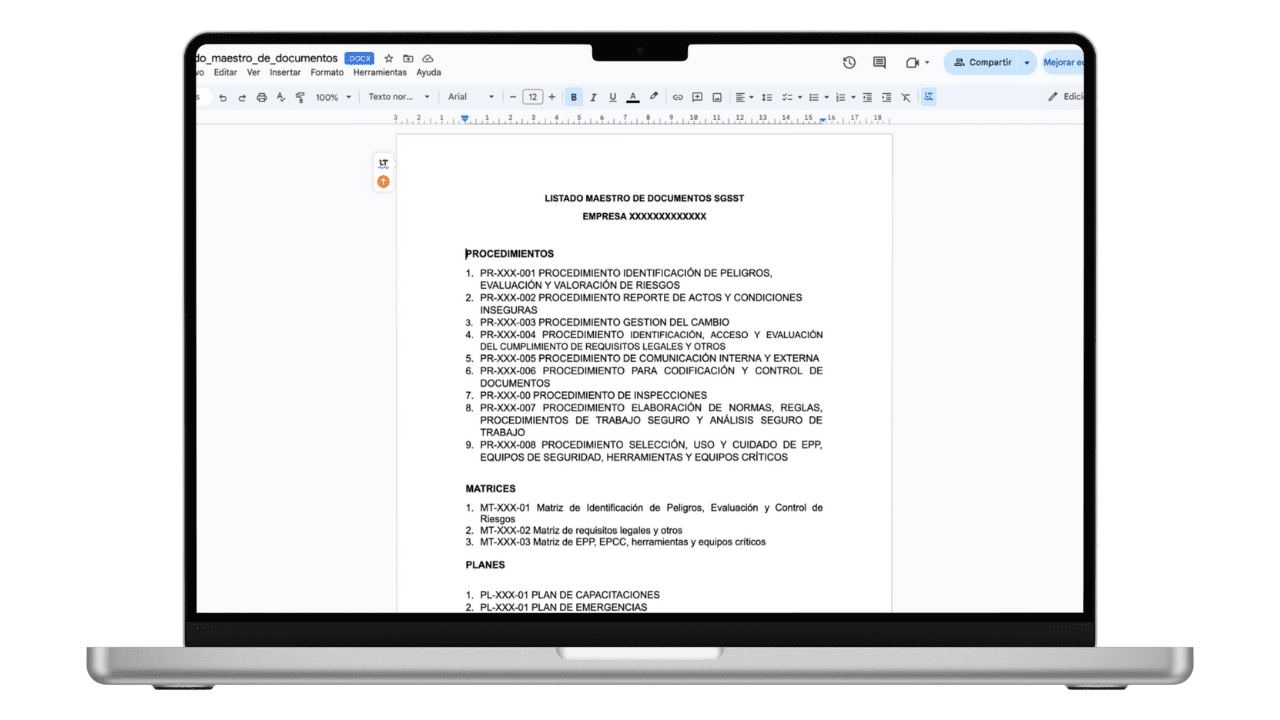
Task: Open all comments icon near Compartir
Action: tap(878, 62)
